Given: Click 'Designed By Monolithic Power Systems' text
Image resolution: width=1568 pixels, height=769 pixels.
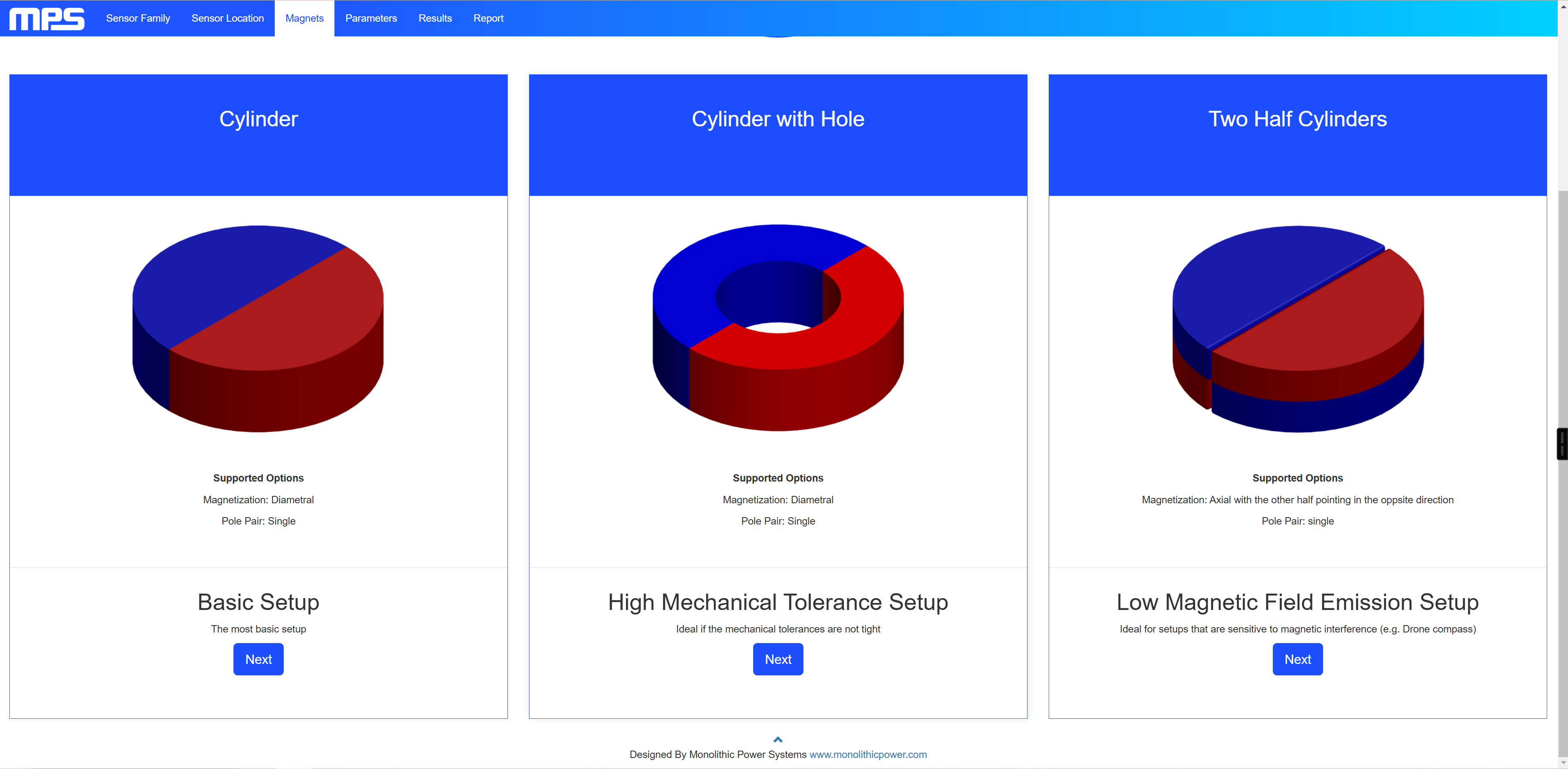Looking at the screenshot, I should [x=718, y=754].
